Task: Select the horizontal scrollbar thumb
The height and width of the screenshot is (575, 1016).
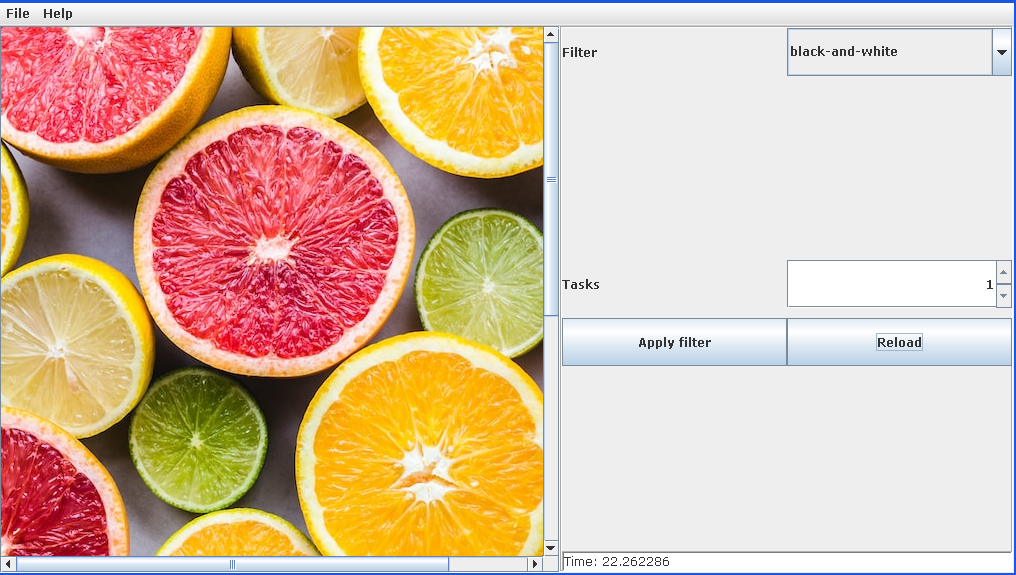Action: click(232, 565)
